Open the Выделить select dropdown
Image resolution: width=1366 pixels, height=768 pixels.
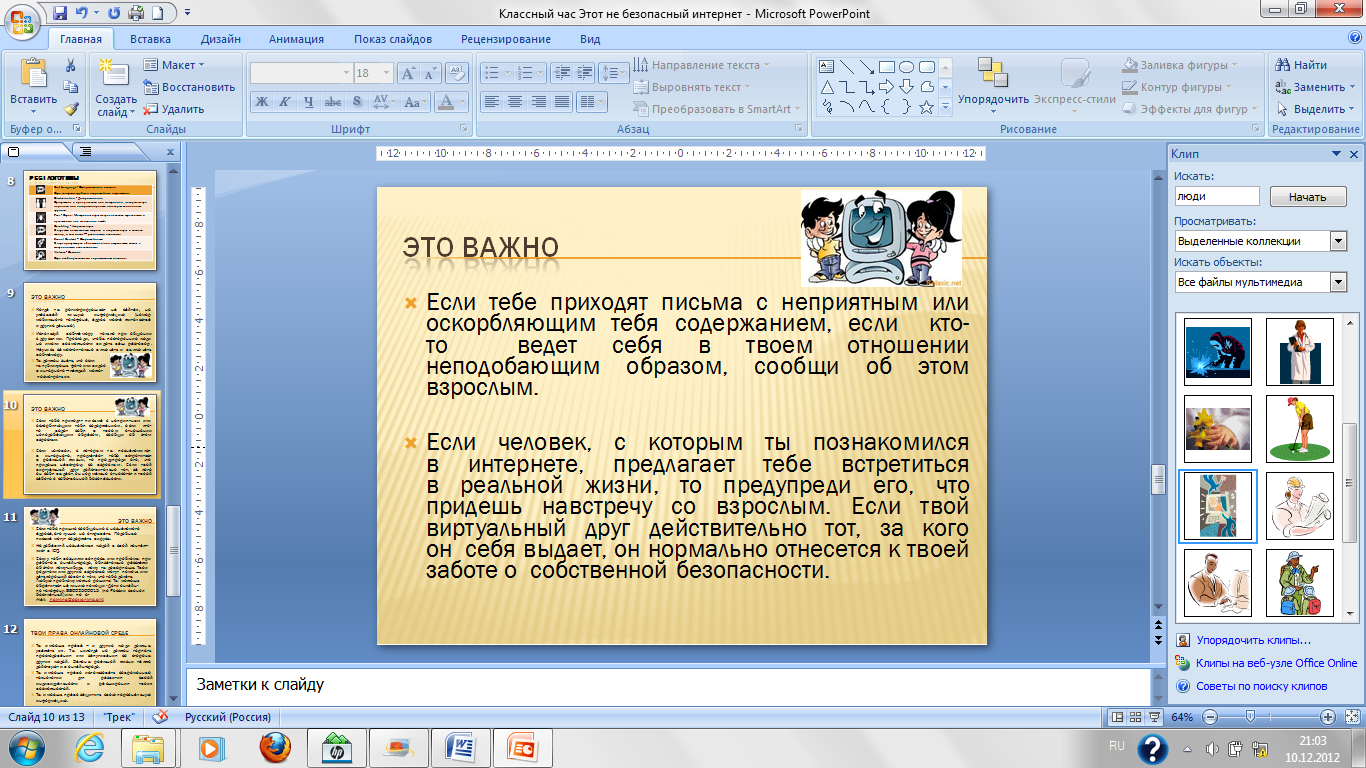coord(1316,109)
